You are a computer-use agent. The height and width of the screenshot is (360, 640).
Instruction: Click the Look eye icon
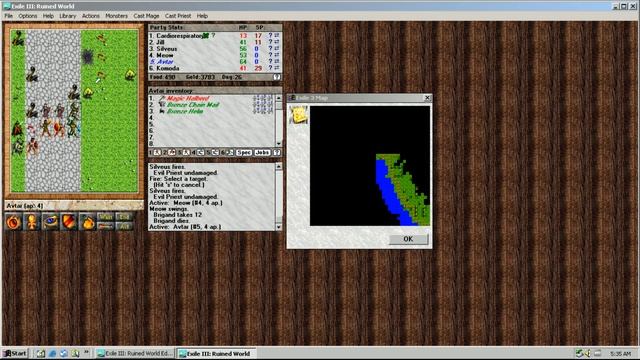51,222
